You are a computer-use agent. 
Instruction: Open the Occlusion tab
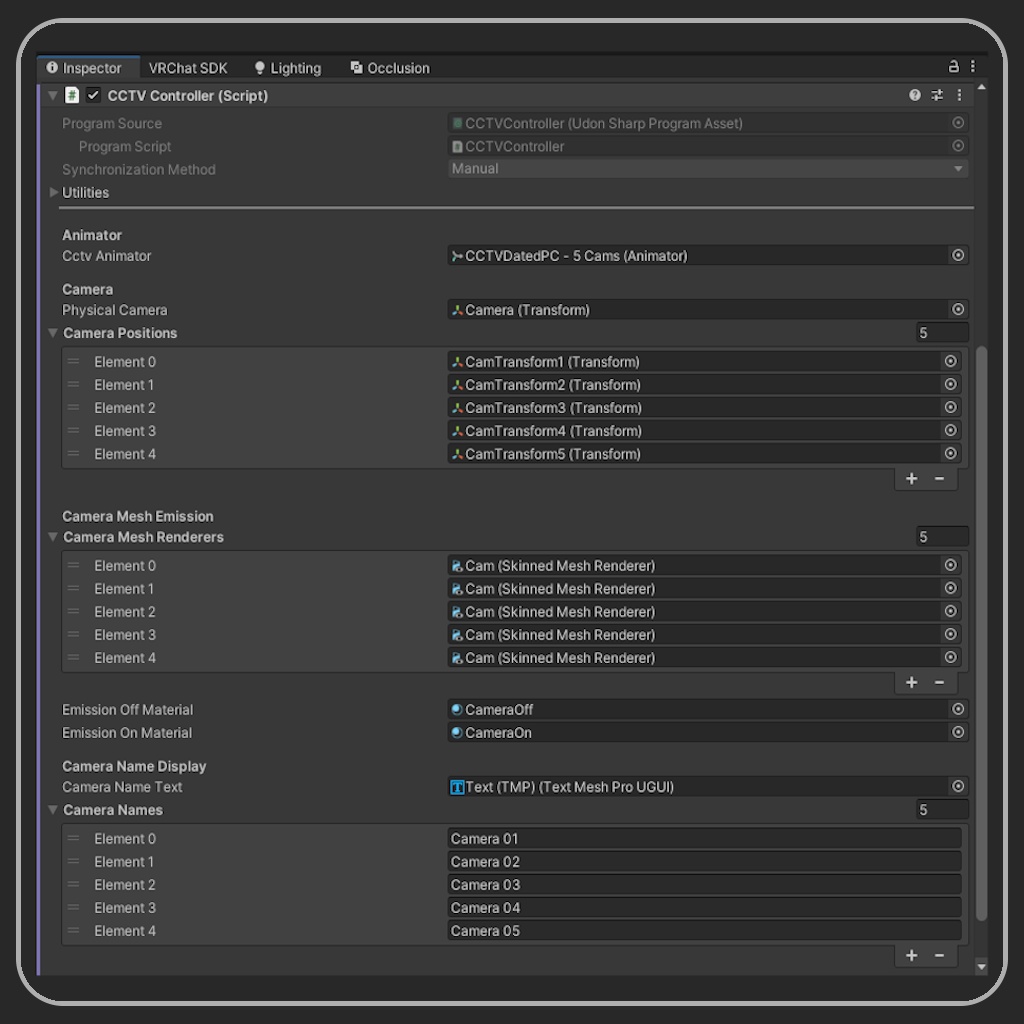tap(391, 68)
